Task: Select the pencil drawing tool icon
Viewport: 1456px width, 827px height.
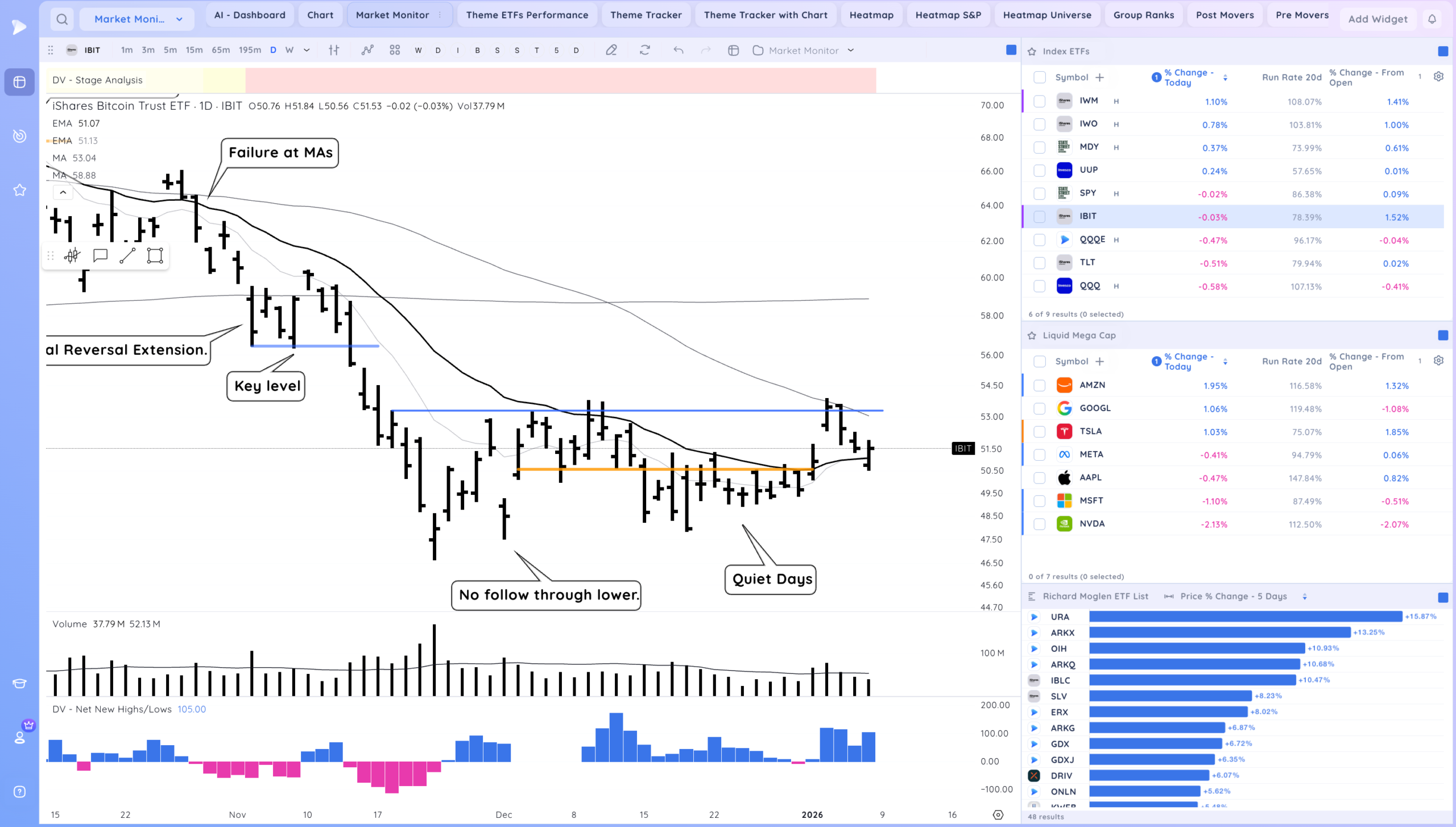Action: click(x=611, y=51)
